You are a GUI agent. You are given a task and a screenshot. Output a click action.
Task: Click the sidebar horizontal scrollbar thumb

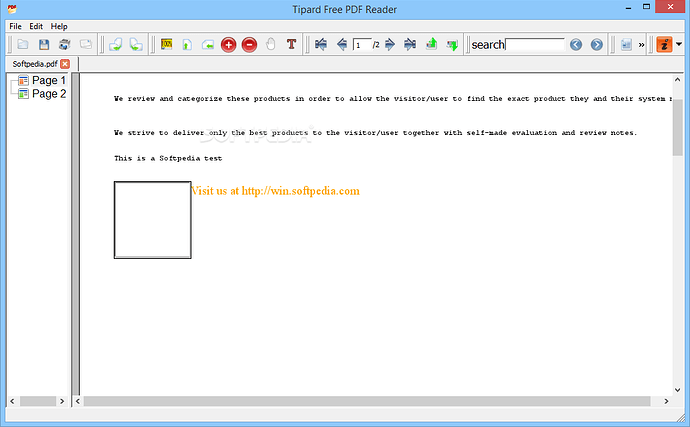(38, 401)
